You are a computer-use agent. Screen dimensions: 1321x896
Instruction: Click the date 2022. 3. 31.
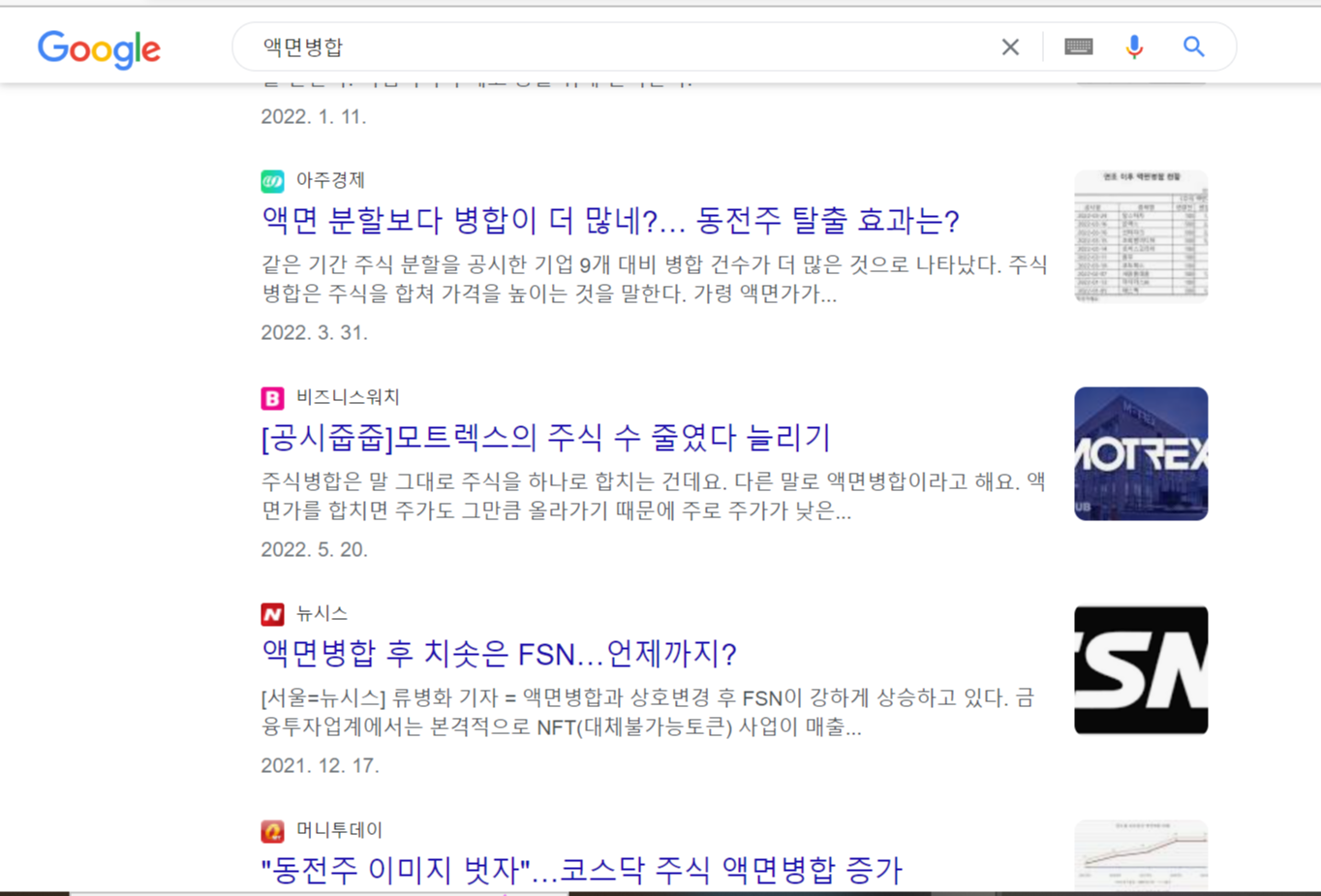pyautogui.click(x=314, y=333)
